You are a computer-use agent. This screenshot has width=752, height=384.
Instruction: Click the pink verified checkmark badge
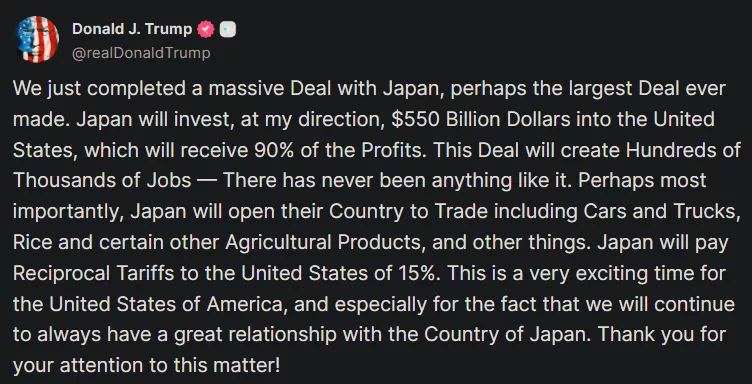coord(206,30)
